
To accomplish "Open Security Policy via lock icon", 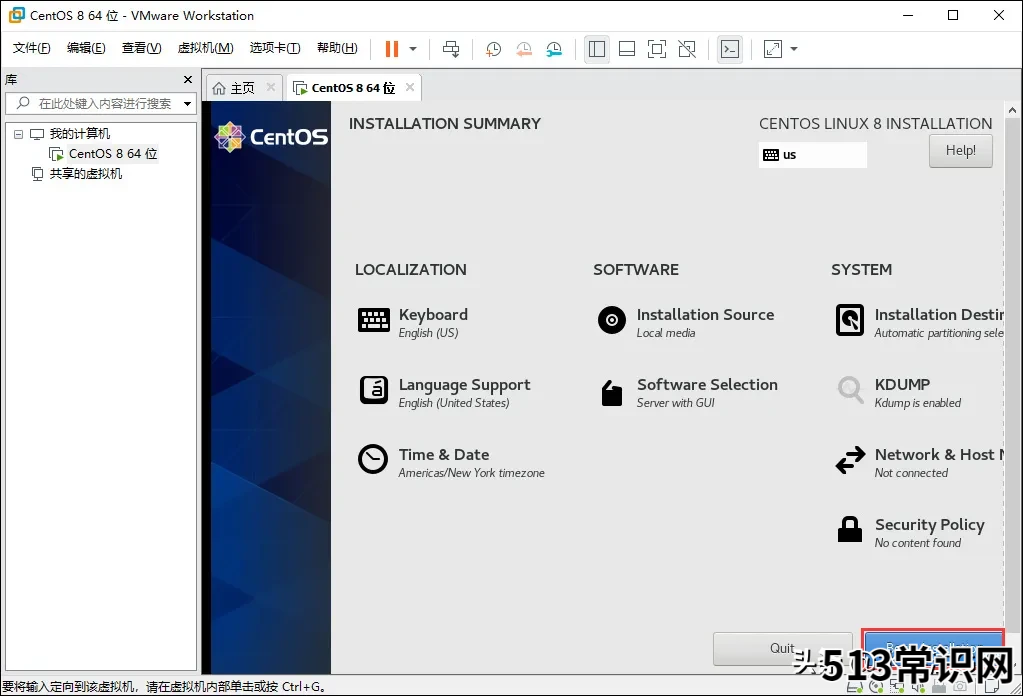I will click(849, 529).
